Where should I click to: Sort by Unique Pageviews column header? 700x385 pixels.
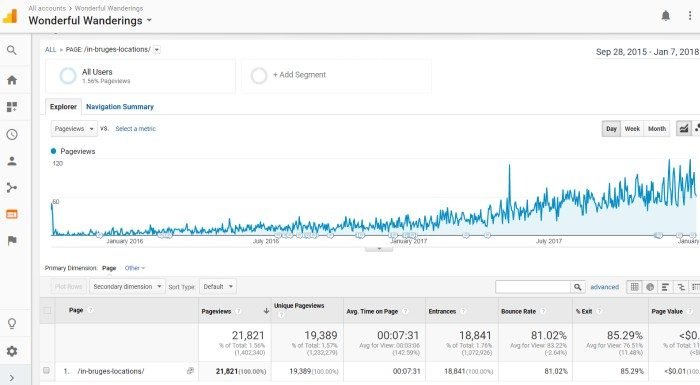[x=299, y=305]
